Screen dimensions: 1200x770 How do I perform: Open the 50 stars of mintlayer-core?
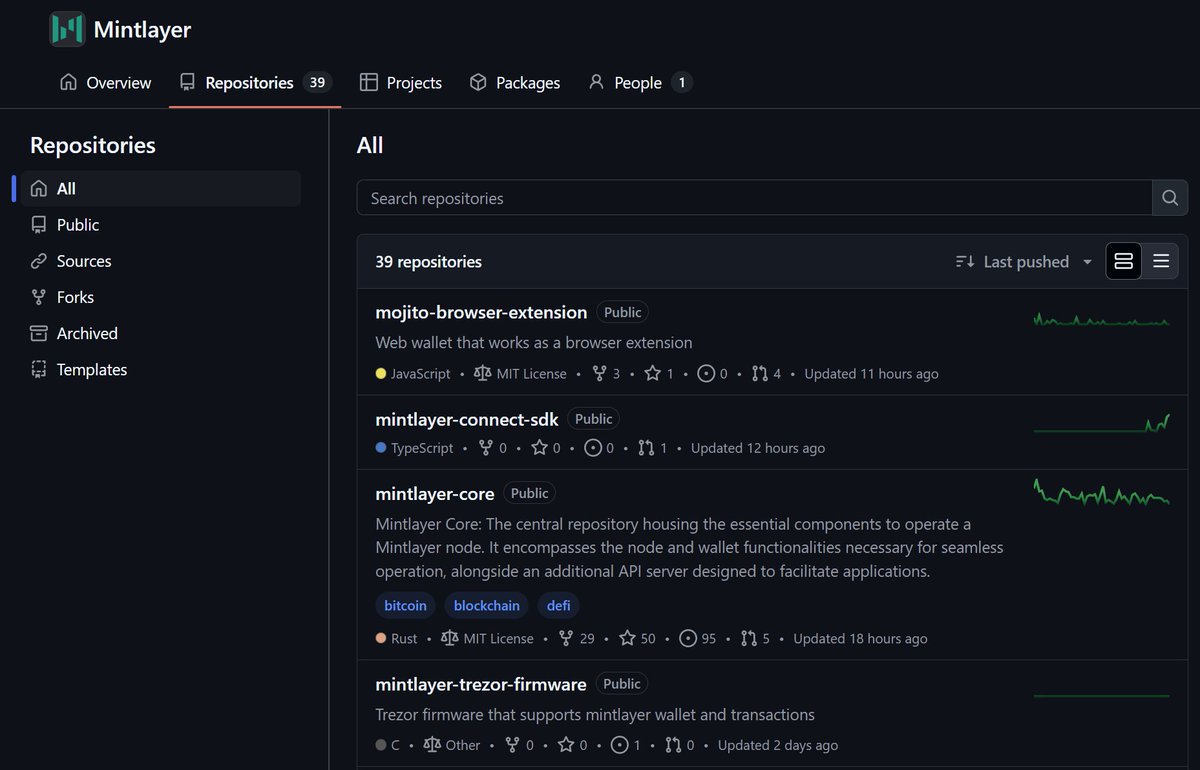637,638
